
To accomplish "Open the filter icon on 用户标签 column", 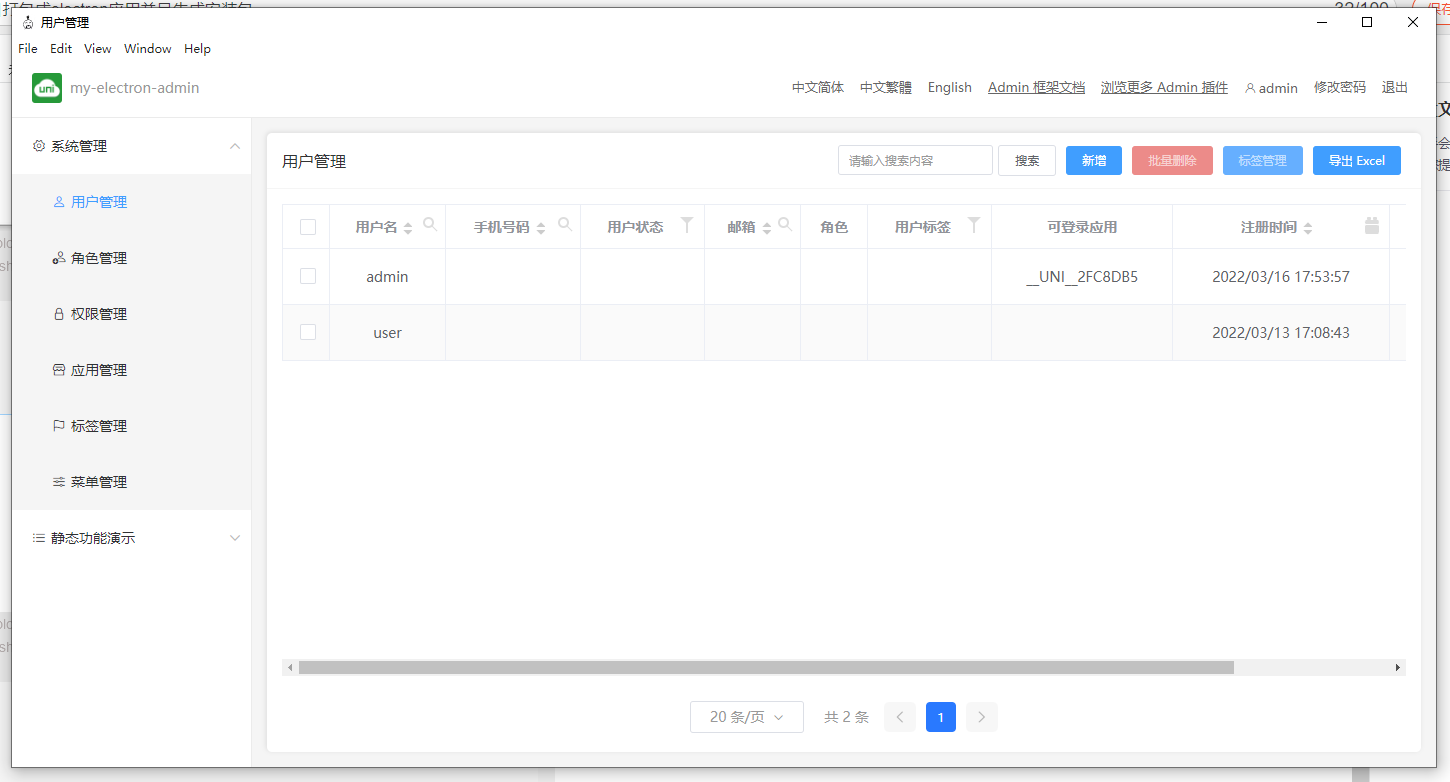I will pyautogui.click(x=973, y=224).
